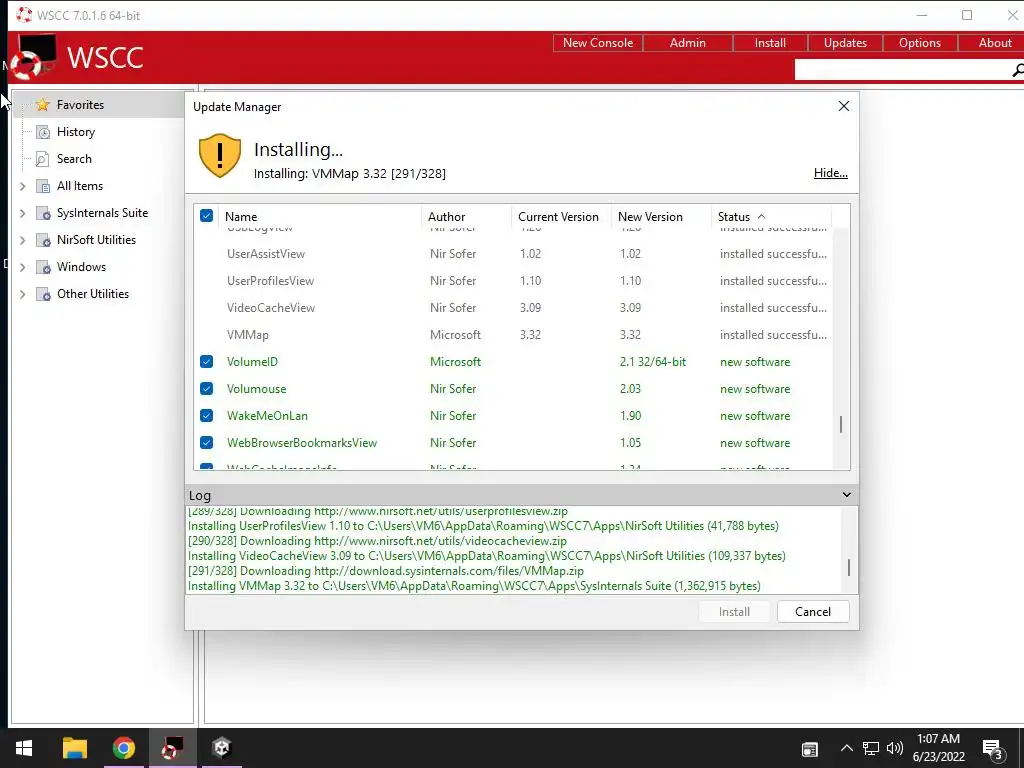Click the SysInternals Suite folder icon
This screenshot has width=1024, height=768.
click(42, 213)
